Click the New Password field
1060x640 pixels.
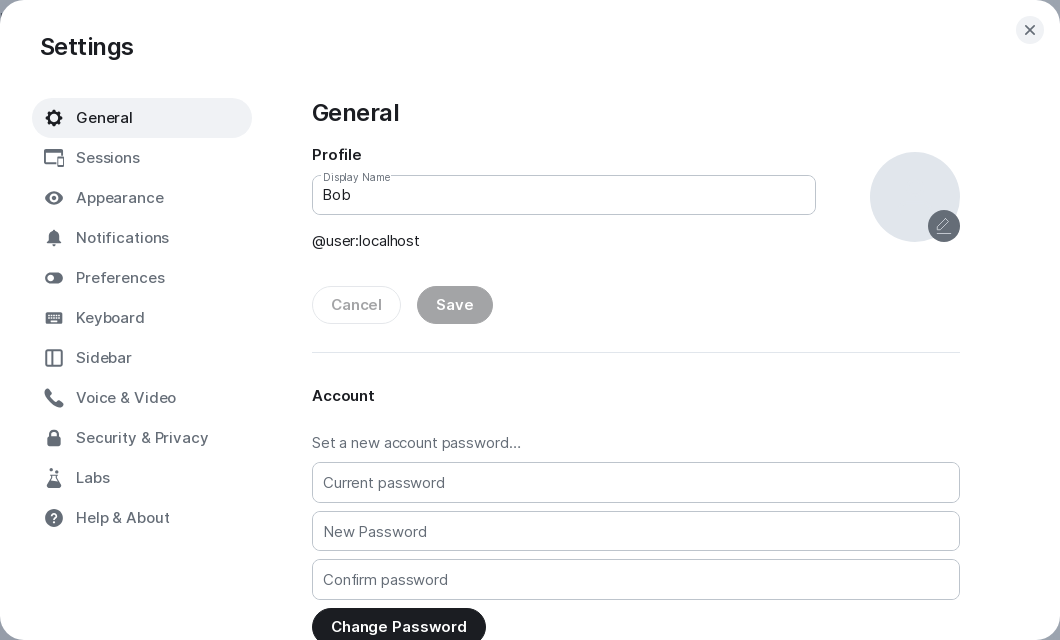[635, 531]
